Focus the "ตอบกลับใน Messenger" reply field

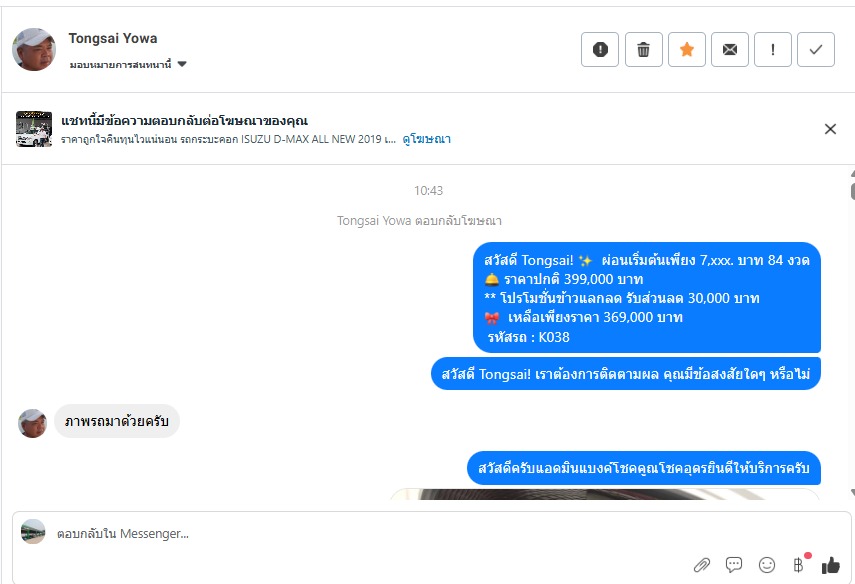click(431, 534)
